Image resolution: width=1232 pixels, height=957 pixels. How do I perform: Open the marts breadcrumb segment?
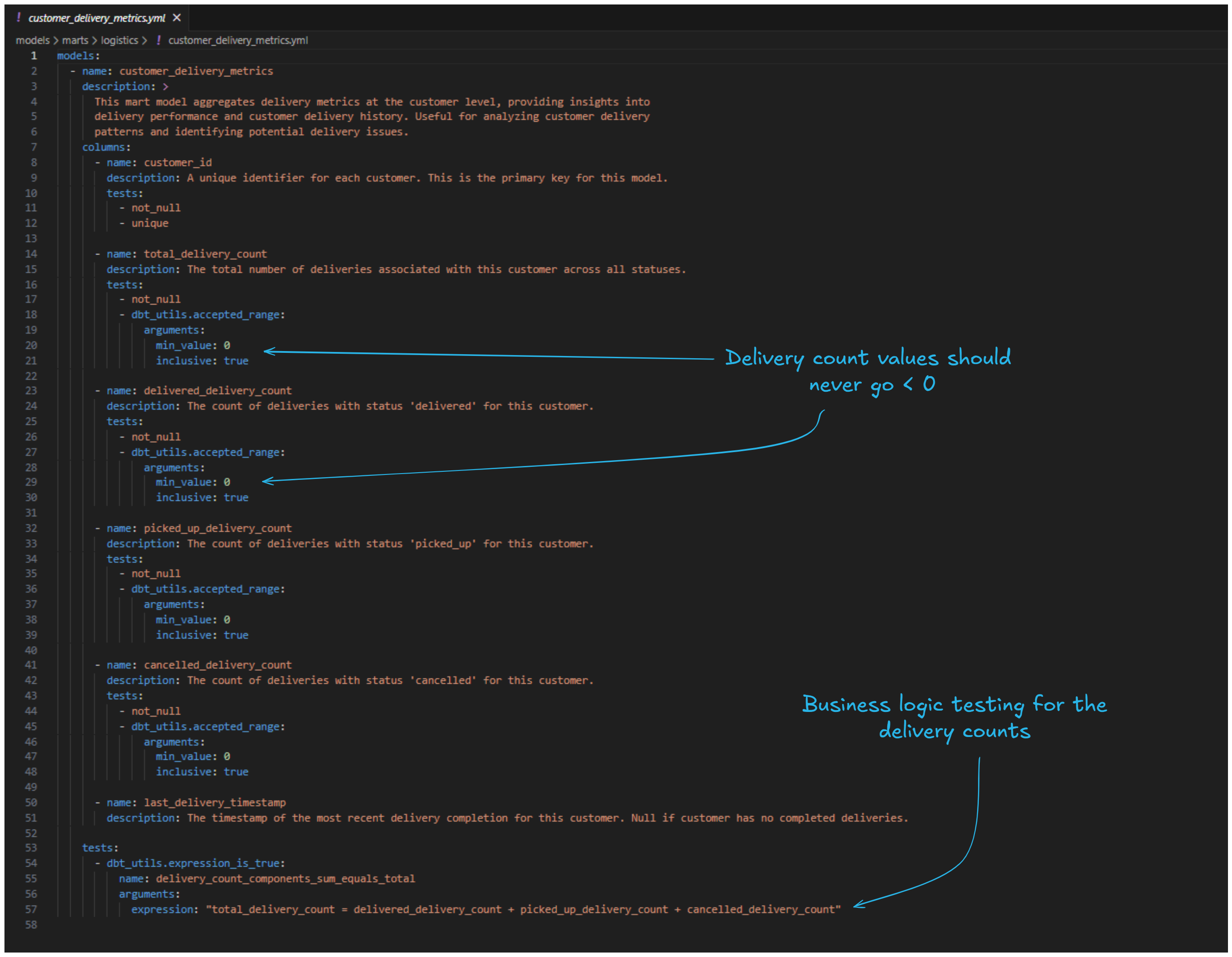75,40
